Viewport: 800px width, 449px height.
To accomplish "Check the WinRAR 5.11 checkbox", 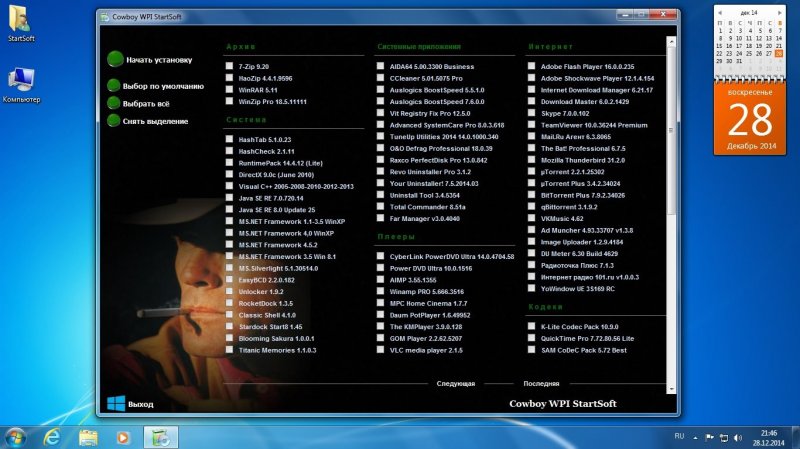I will [x=229, y=89].
